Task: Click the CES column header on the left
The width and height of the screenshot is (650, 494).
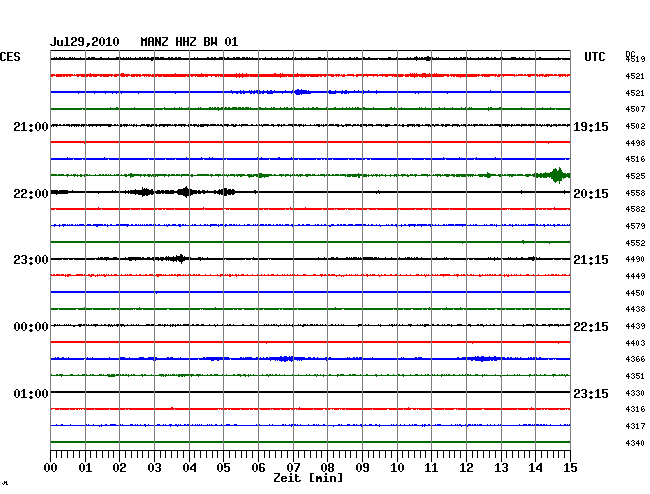Action: click(10, 58)
